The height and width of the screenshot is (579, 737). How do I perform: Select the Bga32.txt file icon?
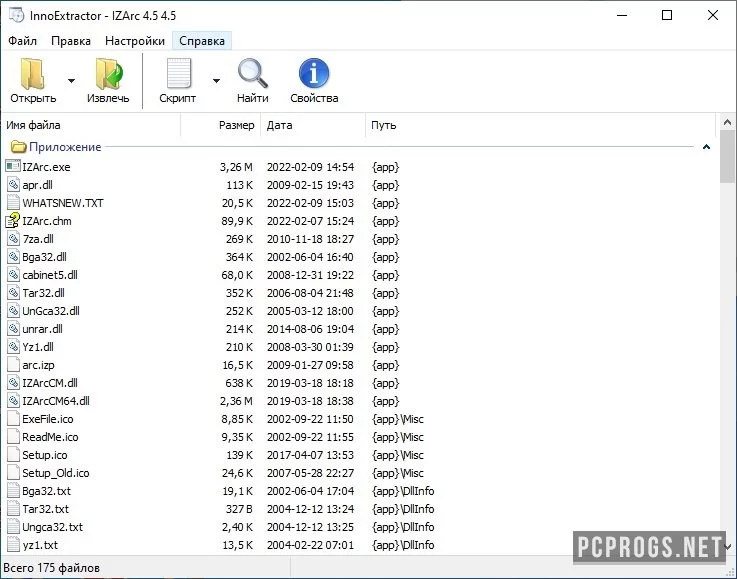[x=13, y=491]
